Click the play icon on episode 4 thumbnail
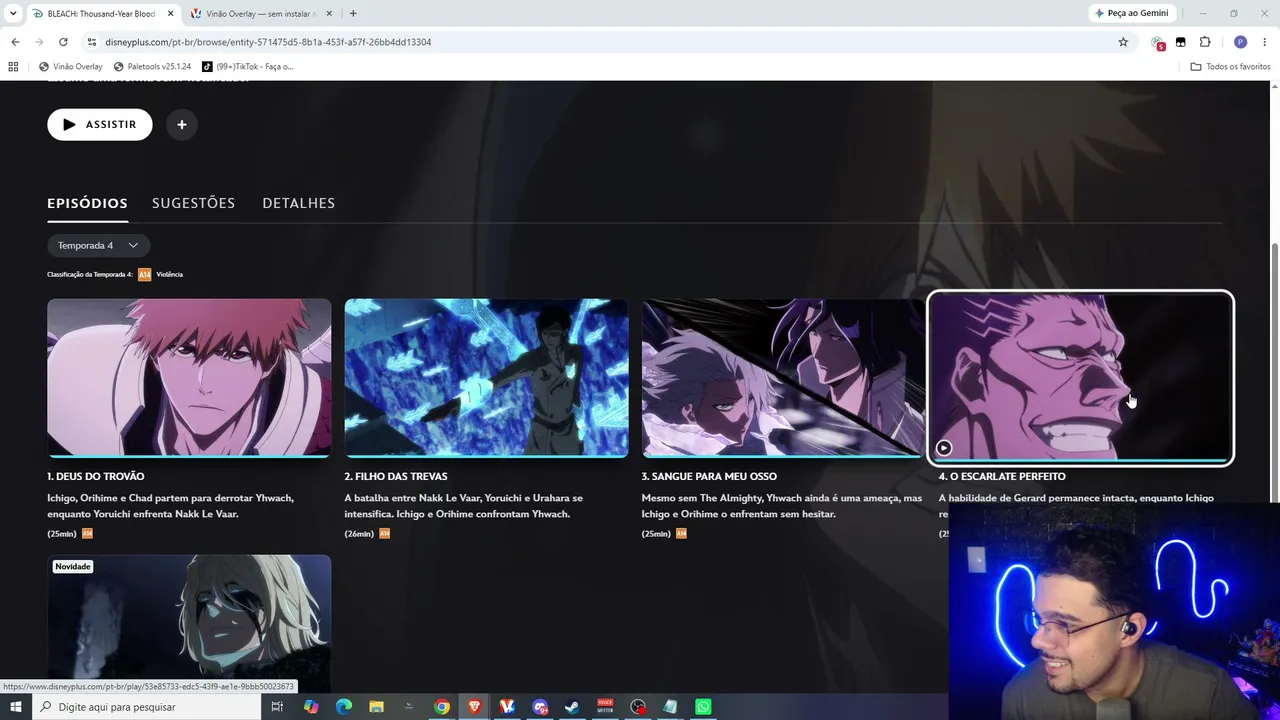Viewport: 1280px width, 720px height. tap(944, 448)
